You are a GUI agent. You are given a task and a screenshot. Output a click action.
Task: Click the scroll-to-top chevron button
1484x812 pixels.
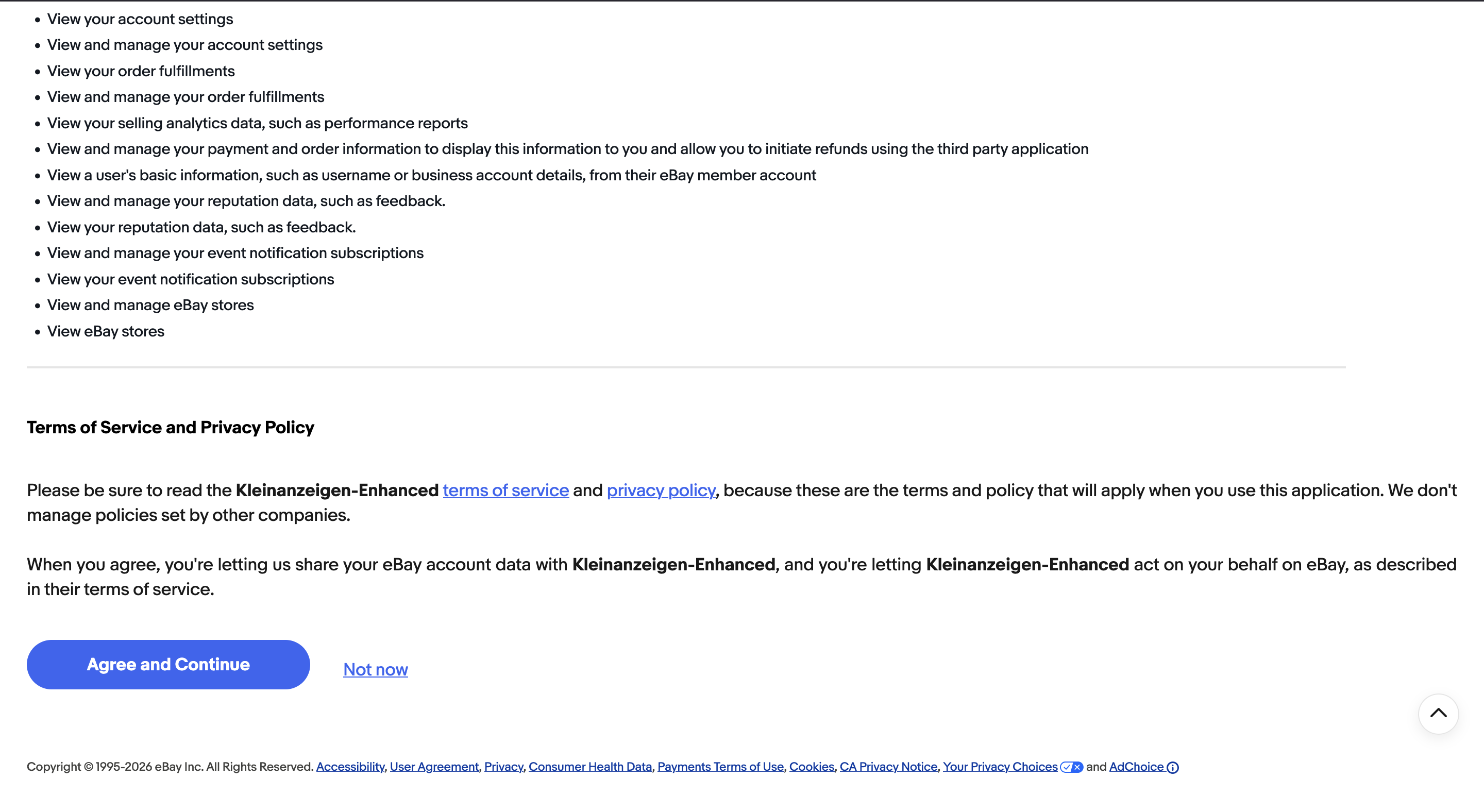(1438, 714)
